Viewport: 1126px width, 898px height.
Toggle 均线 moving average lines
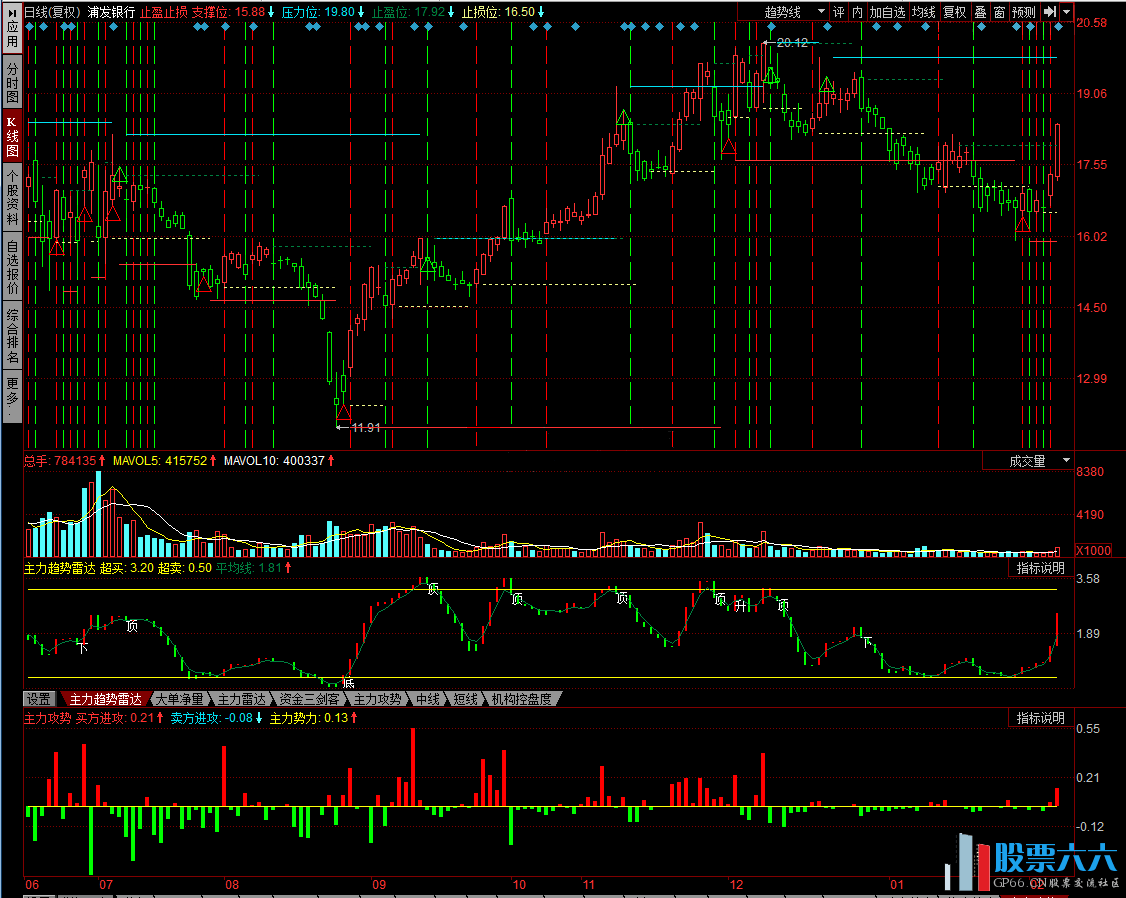(x=924, y=12)
